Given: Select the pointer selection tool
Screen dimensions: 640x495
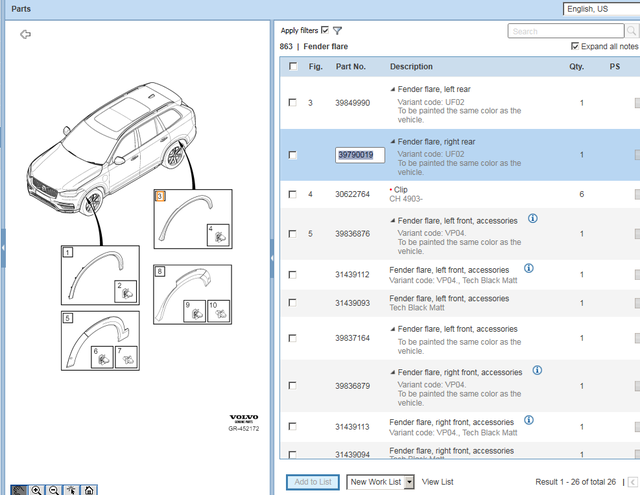Looking at the screenshot, I should point(71,490).
